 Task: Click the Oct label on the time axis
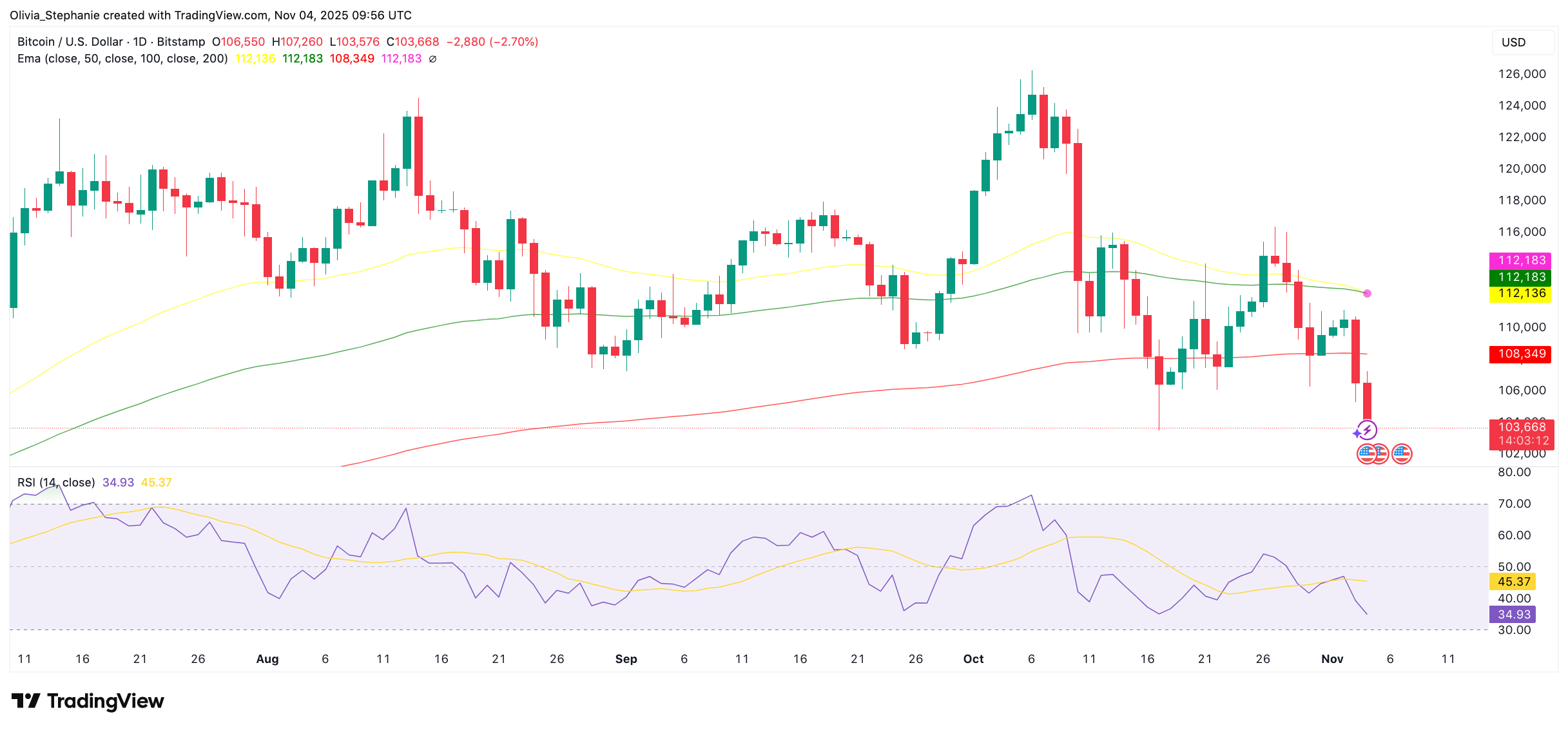[x=973, y=659]
